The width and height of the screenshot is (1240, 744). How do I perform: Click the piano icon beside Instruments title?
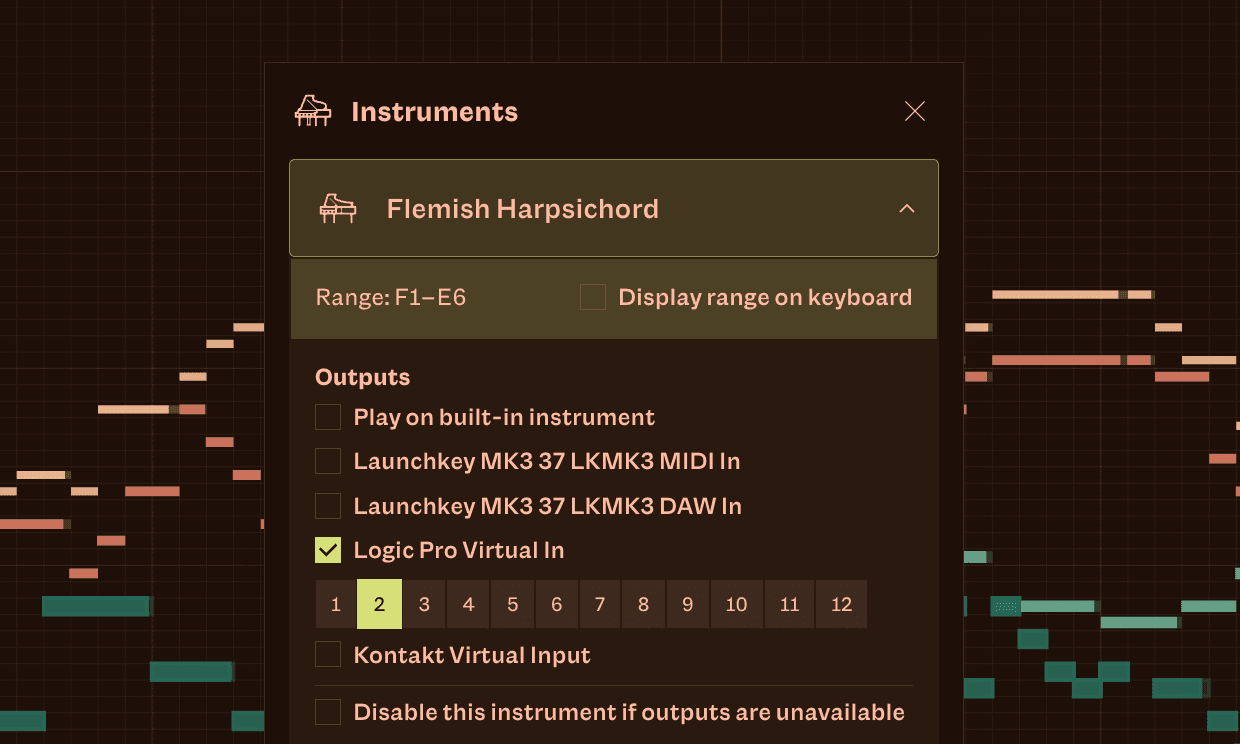pyautogui.click(x=312, y=111)
